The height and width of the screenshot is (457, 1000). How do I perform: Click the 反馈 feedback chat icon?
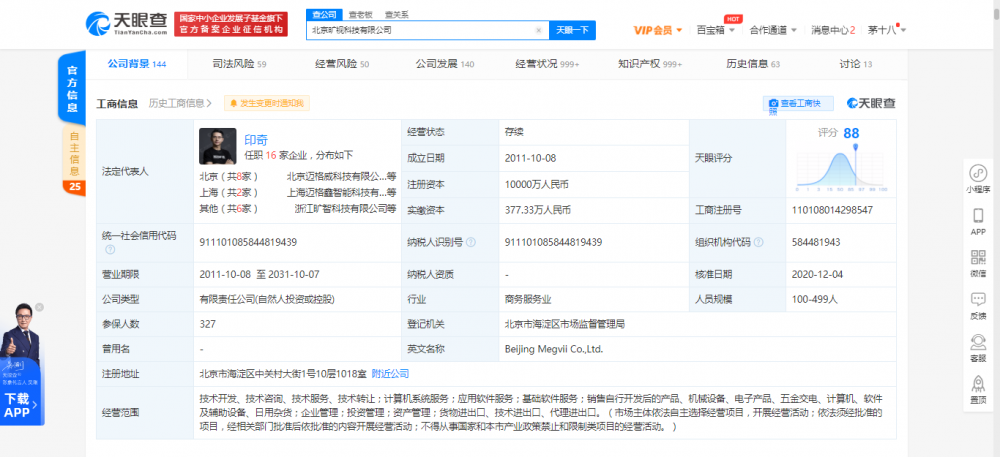click(x=978, y=301)
